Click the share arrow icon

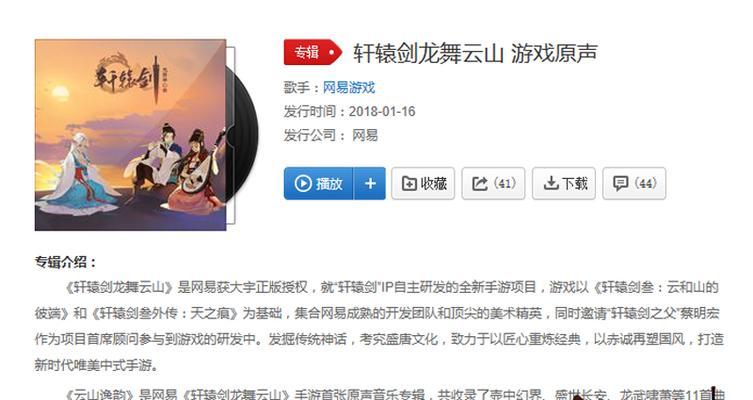pos(480,183)
